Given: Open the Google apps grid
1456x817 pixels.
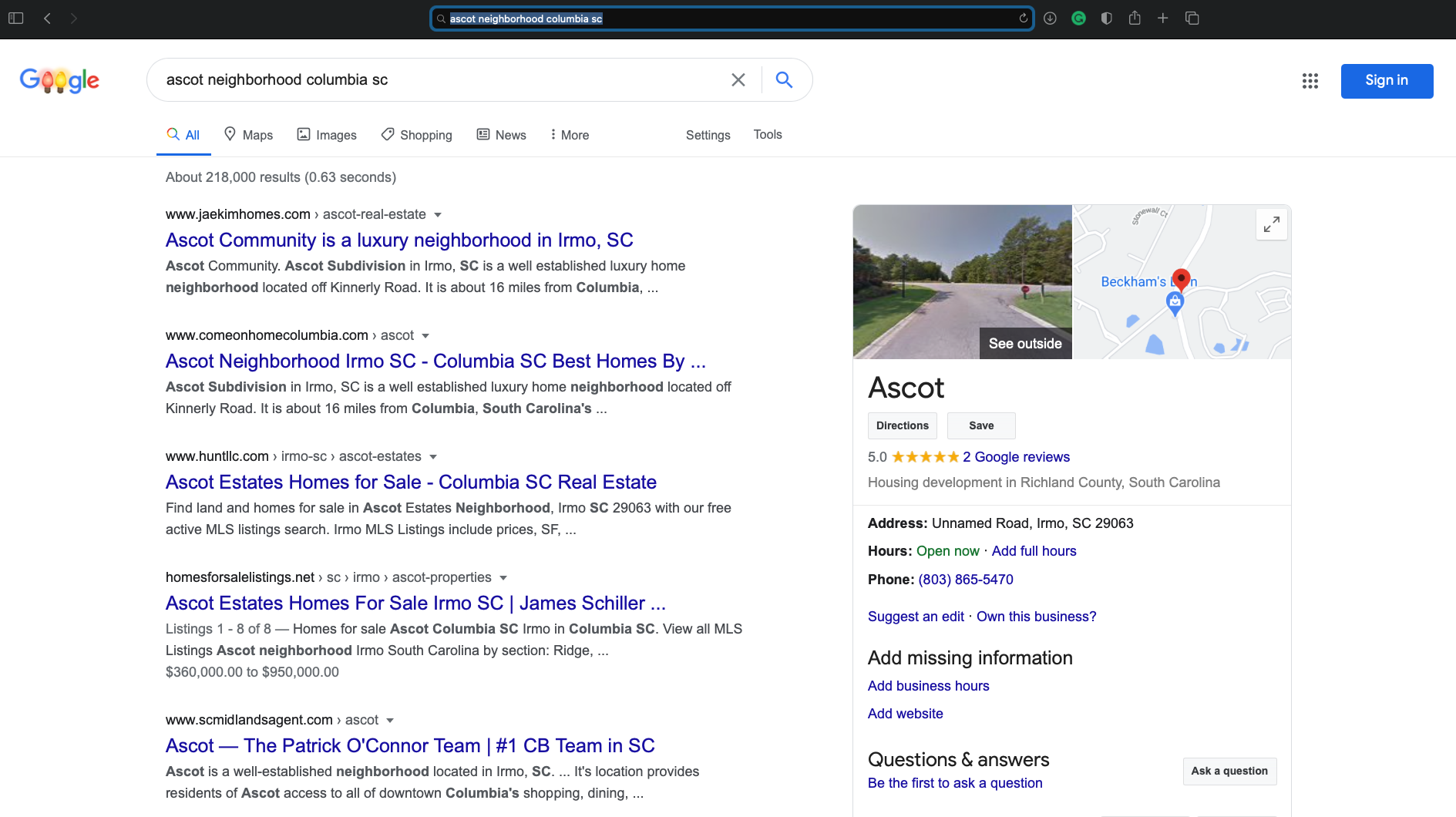Looking at the screenshot, I should tap(1310, 81).
